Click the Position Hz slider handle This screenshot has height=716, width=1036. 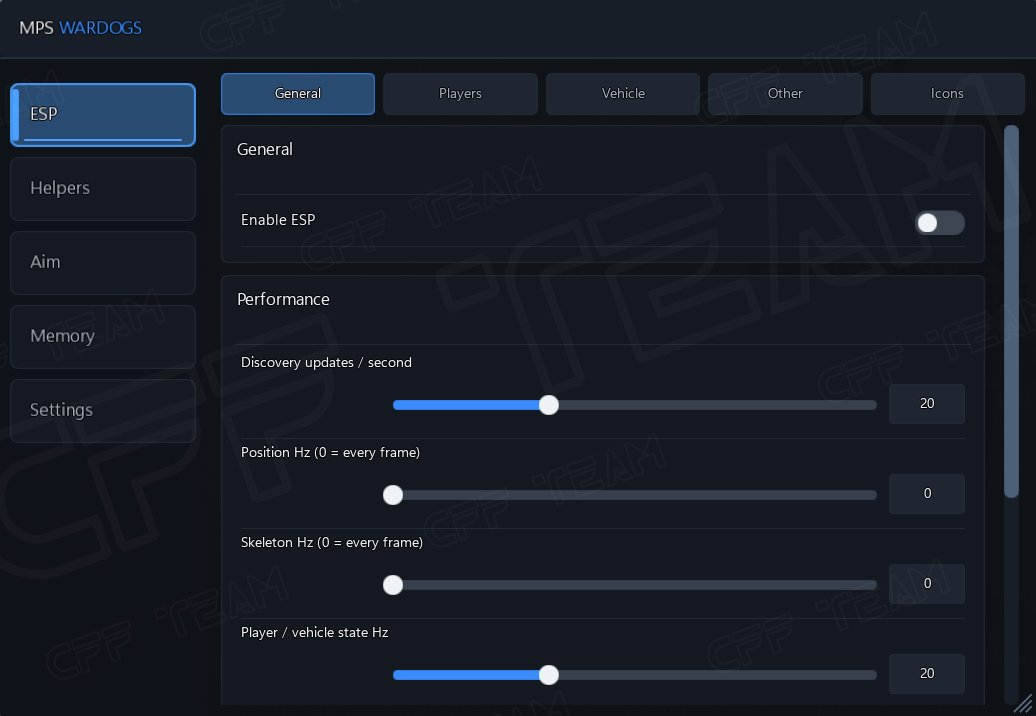(x=393, y=495)
